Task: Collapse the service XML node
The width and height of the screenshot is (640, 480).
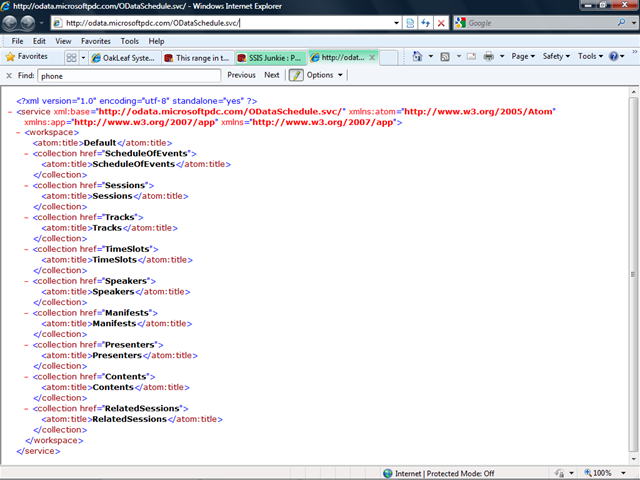Action: pos(10,112)
